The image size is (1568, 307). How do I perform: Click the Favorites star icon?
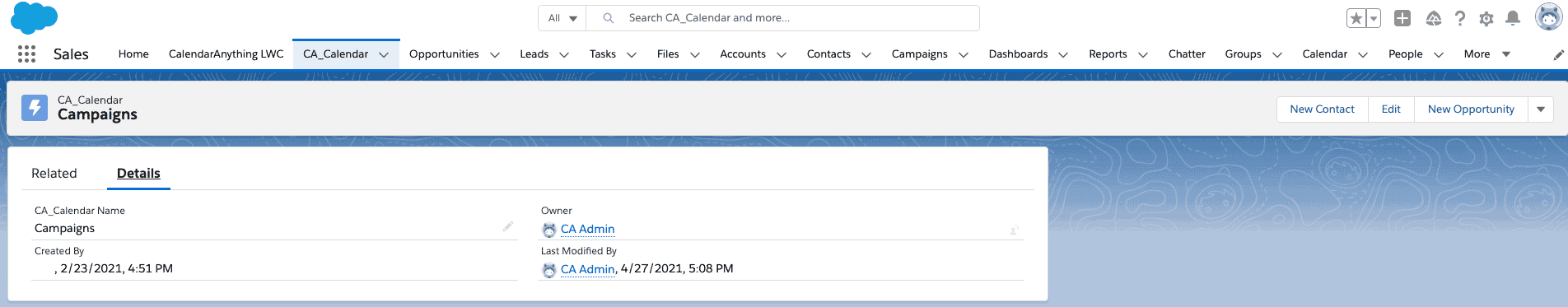pos(1356,18)
